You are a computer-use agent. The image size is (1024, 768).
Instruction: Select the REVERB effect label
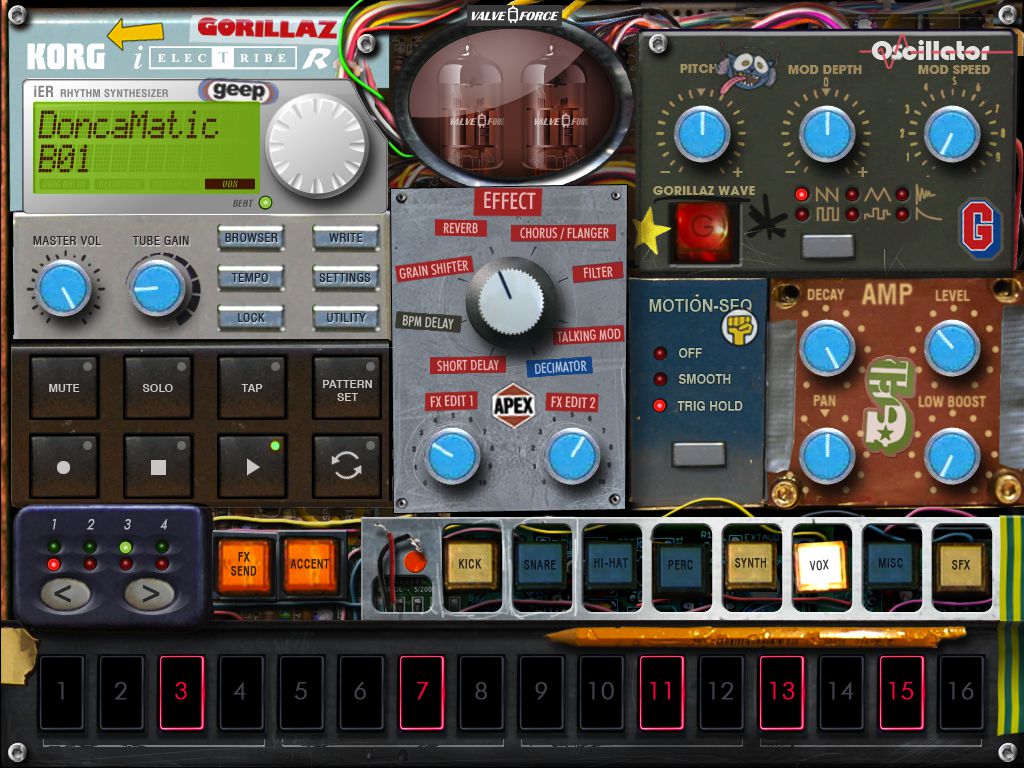click(x=460, y=228)
